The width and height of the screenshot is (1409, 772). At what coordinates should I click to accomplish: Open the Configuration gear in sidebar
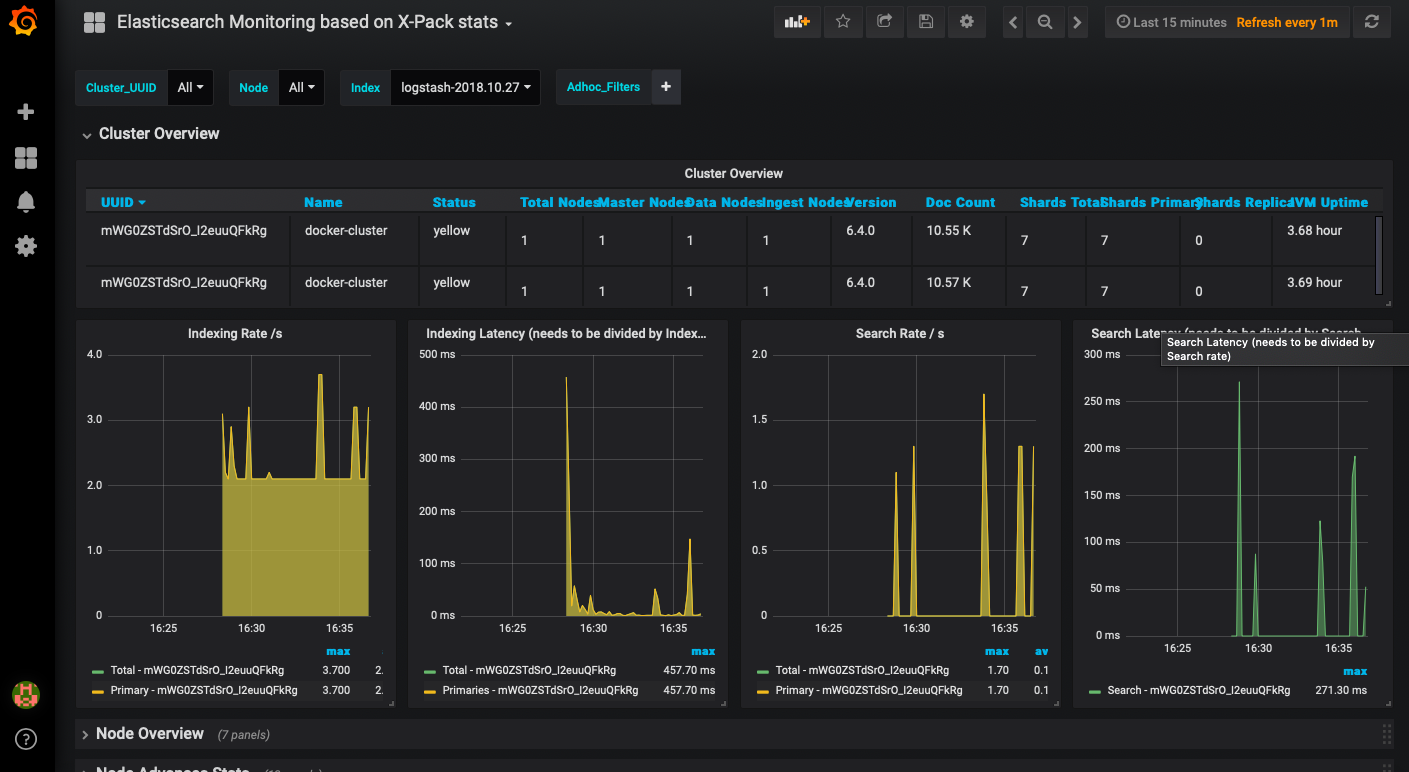(x=26, y=246)
